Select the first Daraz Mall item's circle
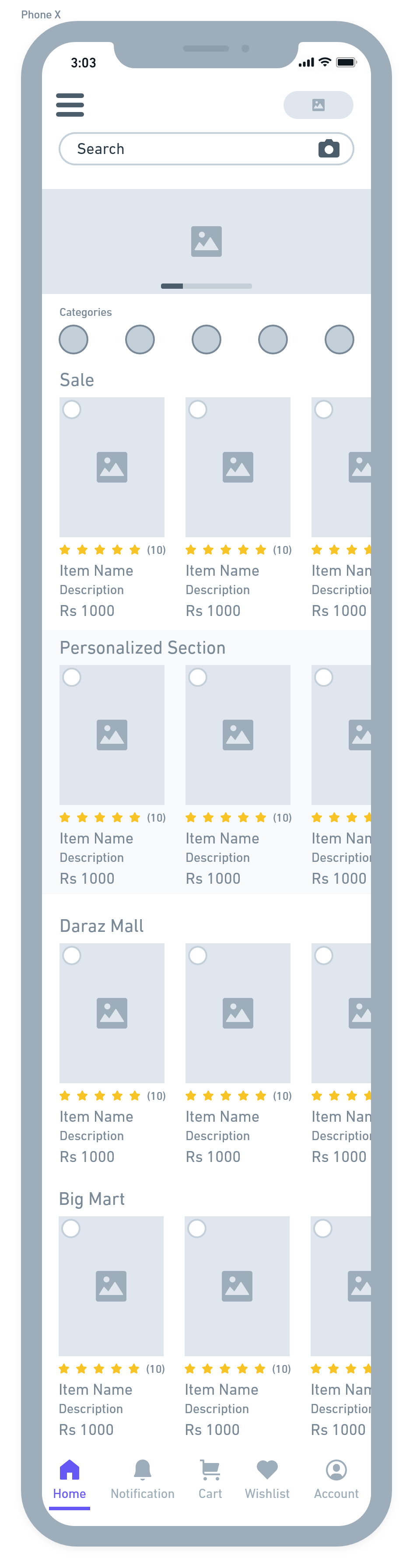This screenshot has height=1568, width=413. coord(72,955)
